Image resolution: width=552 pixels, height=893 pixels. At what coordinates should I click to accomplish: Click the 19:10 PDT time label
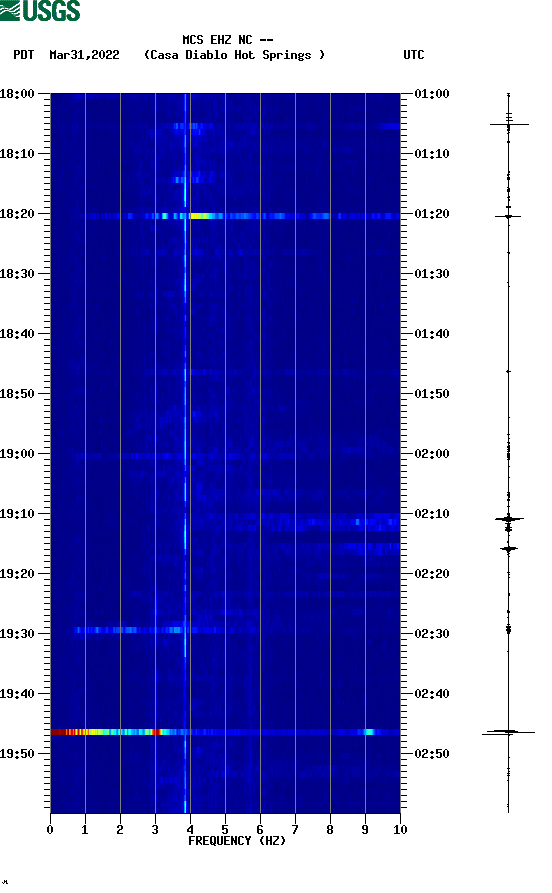(17, 514)
